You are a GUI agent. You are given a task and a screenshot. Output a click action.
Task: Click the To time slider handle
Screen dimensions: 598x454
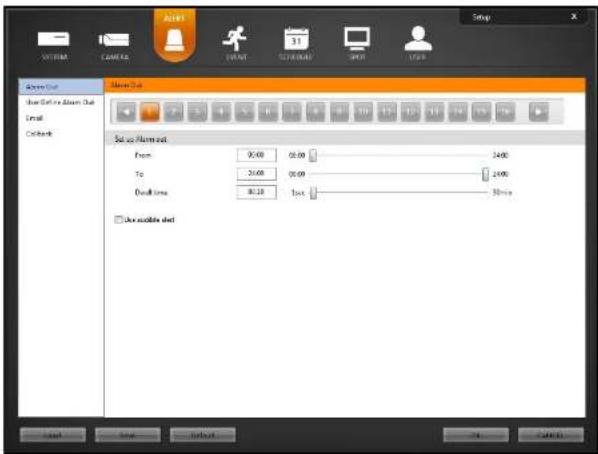[485, 174]
